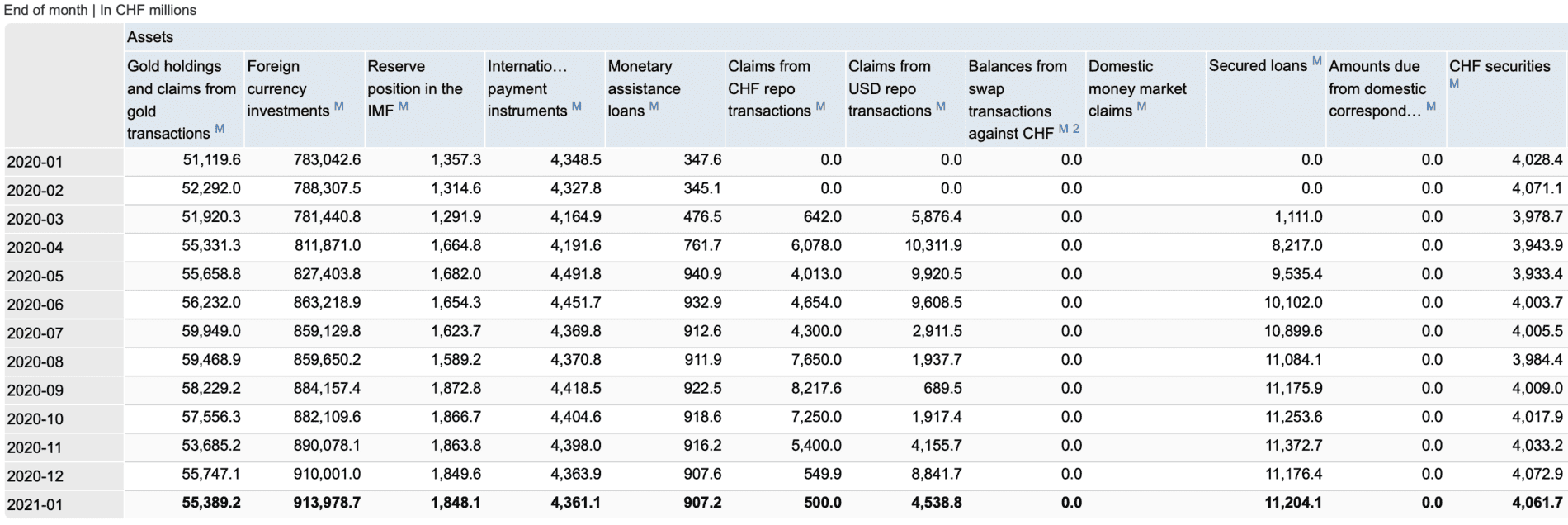This screenshot has width=1568, height=525.
Task: Click the 2020-01 row header
Action: coord(35,162)
